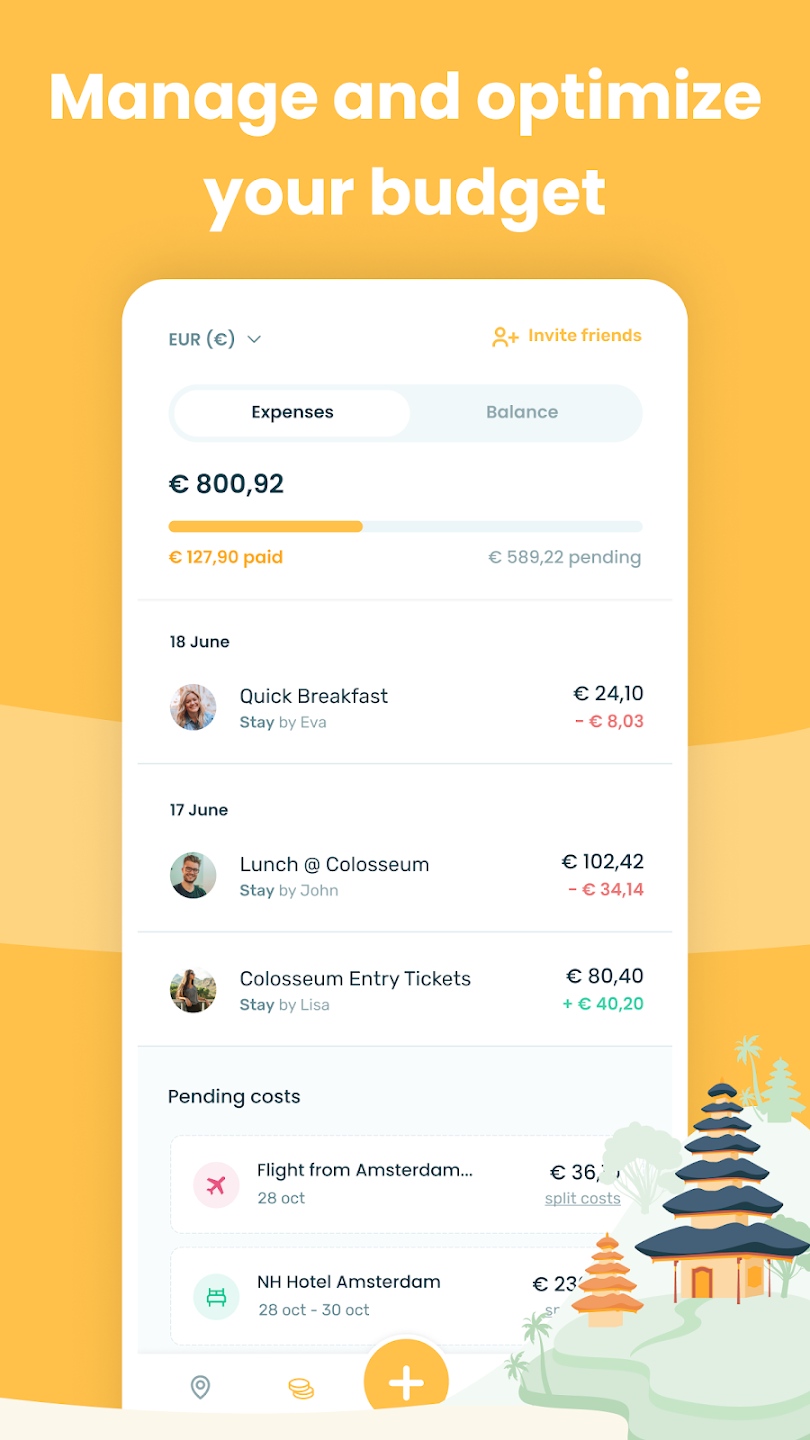The height and width of the screenshot is (1440, 810).
Task: Open the EUR (€) currency dropdown
Action: point(215,339)
